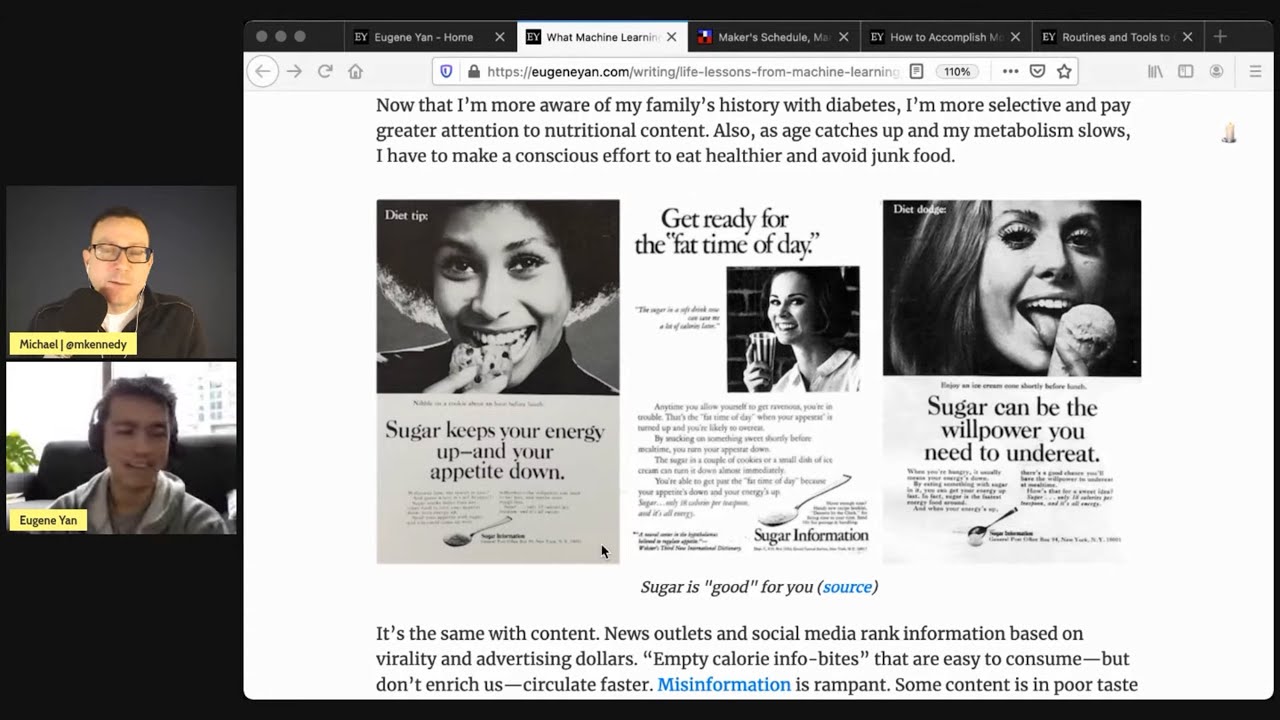
Task: Follow the source link under sugar ads
Action: 847,587
